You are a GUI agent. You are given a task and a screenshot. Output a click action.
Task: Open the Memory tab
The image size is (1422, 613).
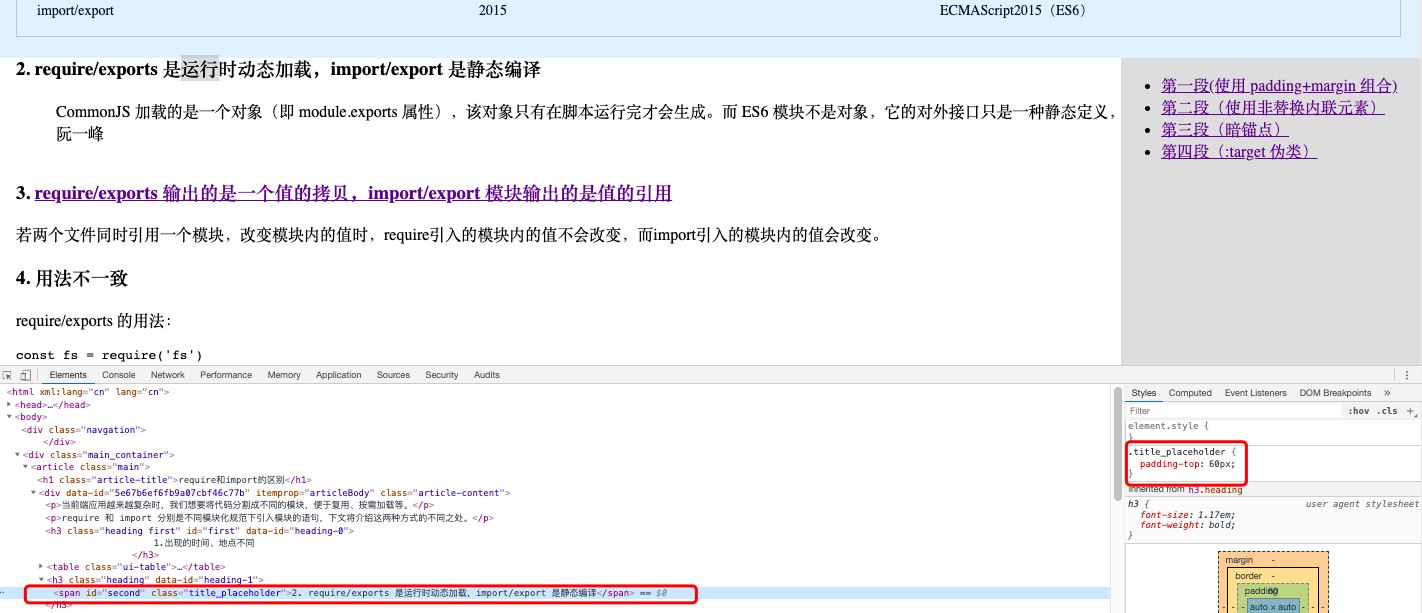(x=284, y=375)
